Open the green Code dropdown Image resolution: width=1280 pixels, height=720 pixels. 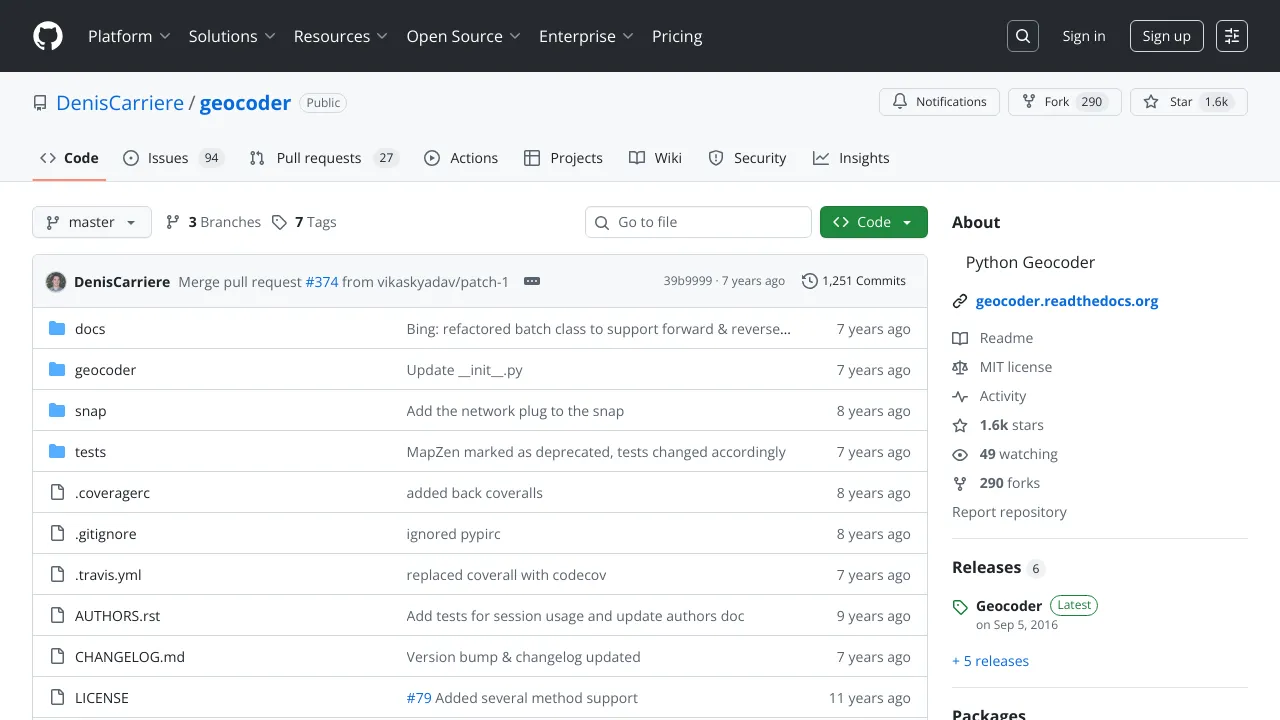[874, 222]
